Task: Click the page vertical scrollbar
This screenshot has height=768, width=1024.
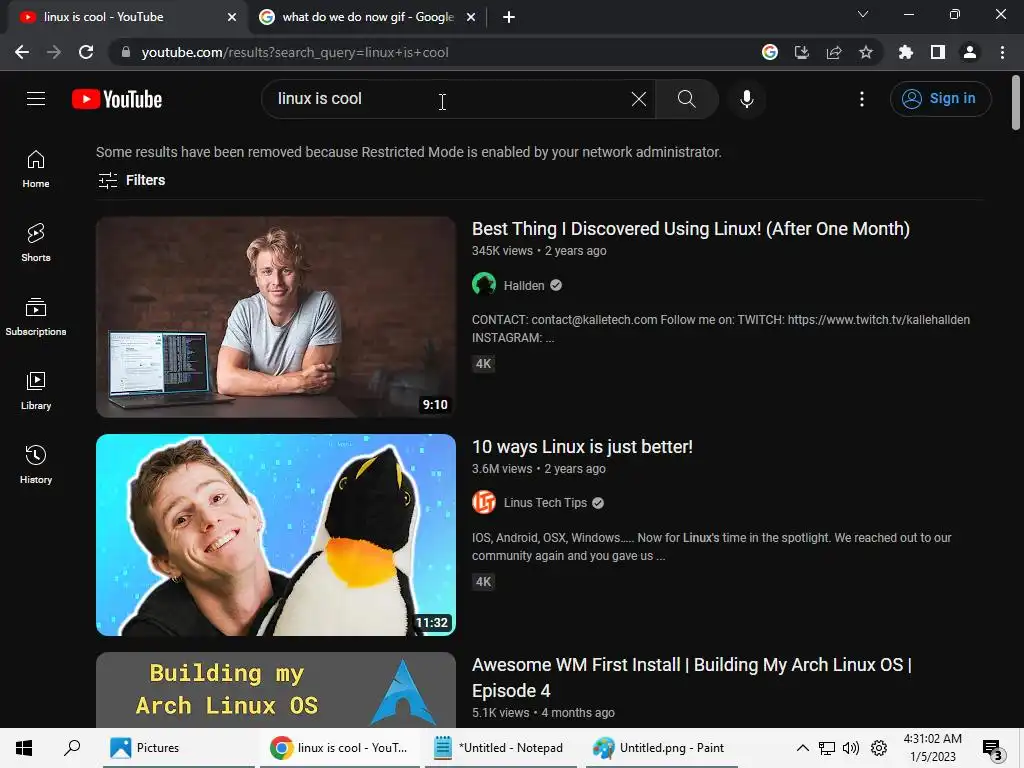Action: click(x=1016, y=103)
